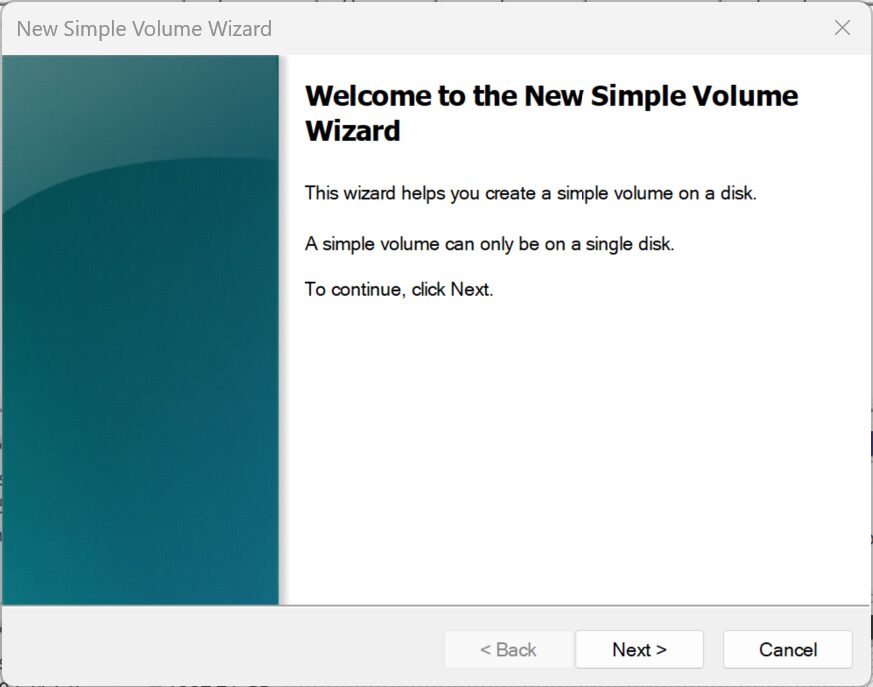Click the 'Welcome to the New Simple Volume' heading line
The image size is (873, 687).
[x=551, y=96]
